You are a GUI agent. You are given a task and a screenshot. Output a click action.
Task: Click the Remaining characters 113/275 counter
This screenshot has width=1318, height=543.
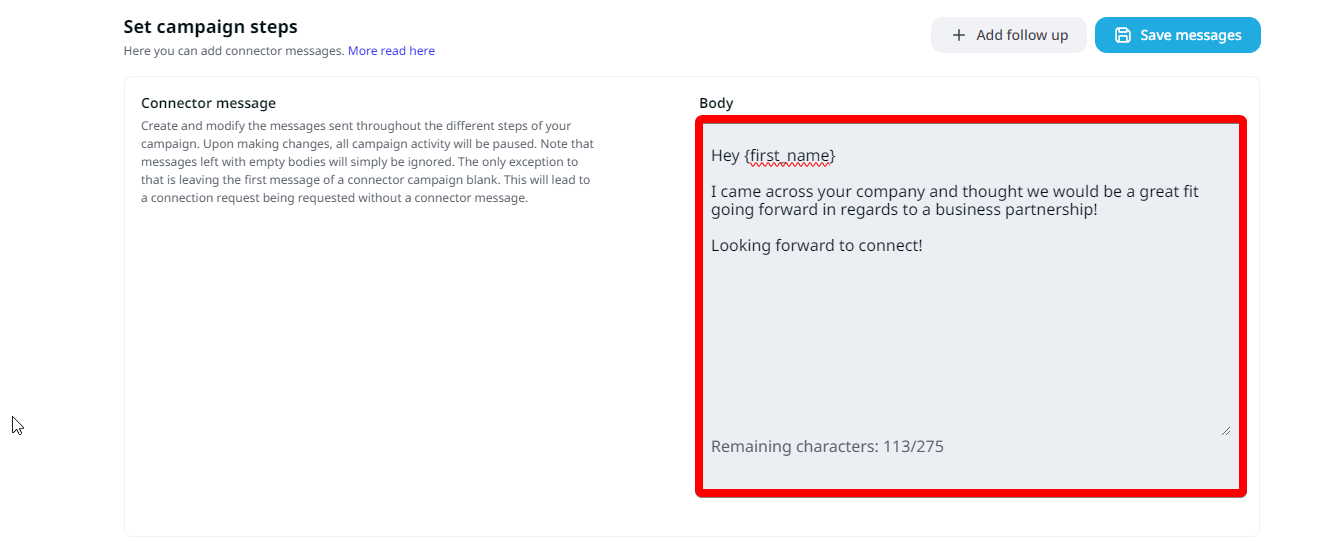827,446
